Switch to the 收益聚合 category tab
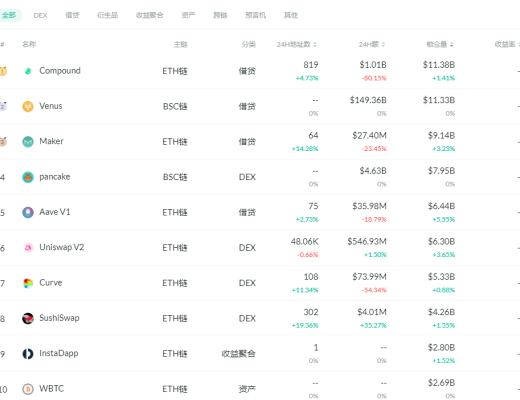This screenshot has height=400, width=520. click(150, 15)
